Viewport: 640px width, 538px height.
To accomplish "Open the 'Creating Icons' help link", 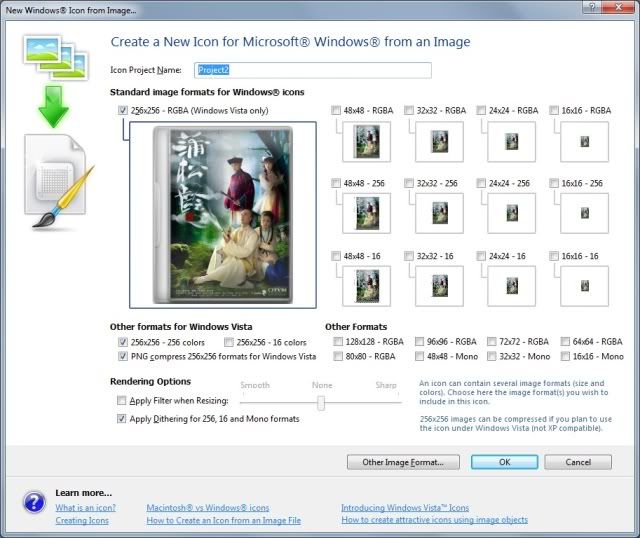I will [x=82, y=520].
